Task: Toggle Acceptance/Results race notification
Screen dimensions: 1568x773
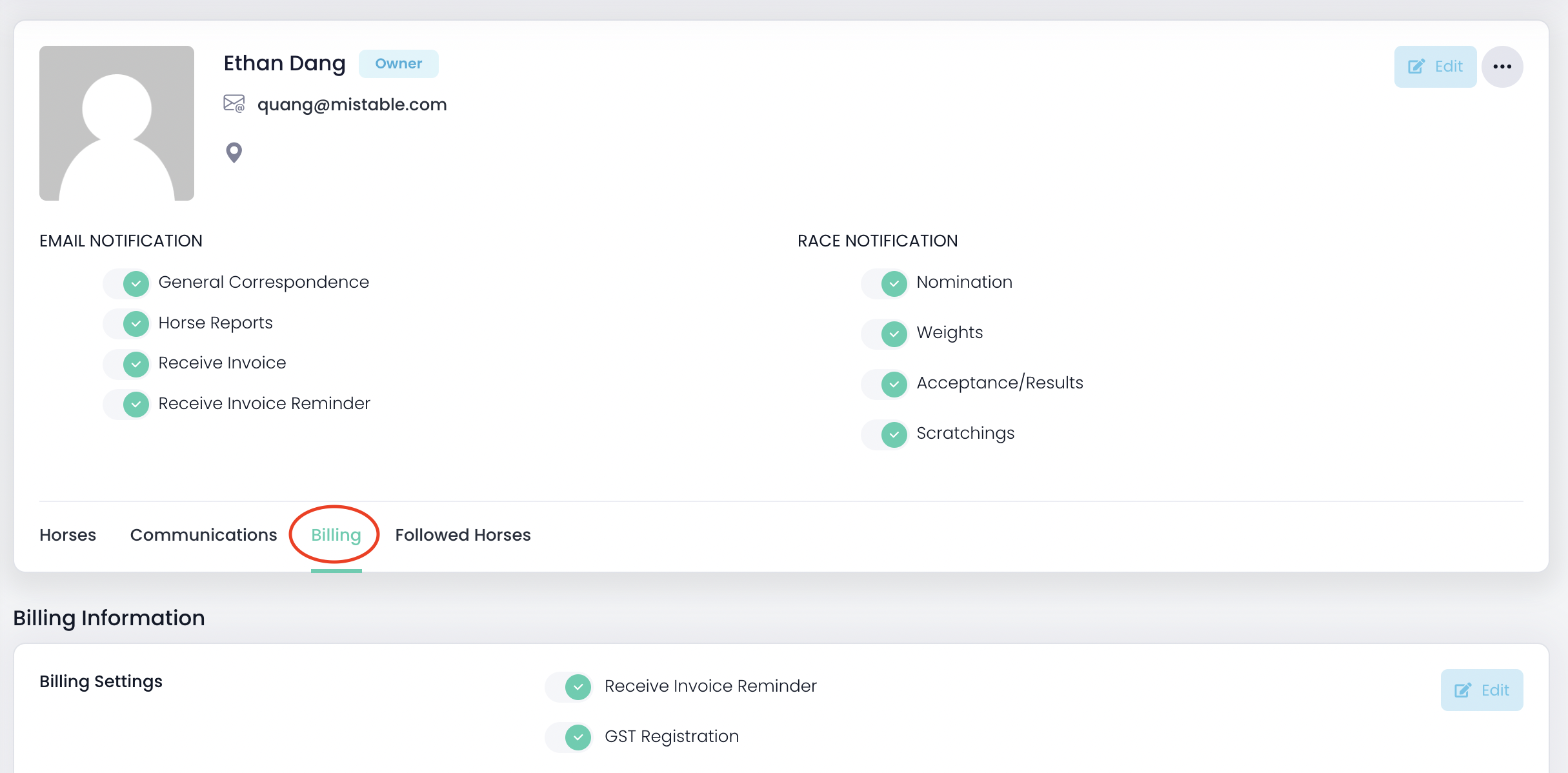Action: tap(885, 384)
